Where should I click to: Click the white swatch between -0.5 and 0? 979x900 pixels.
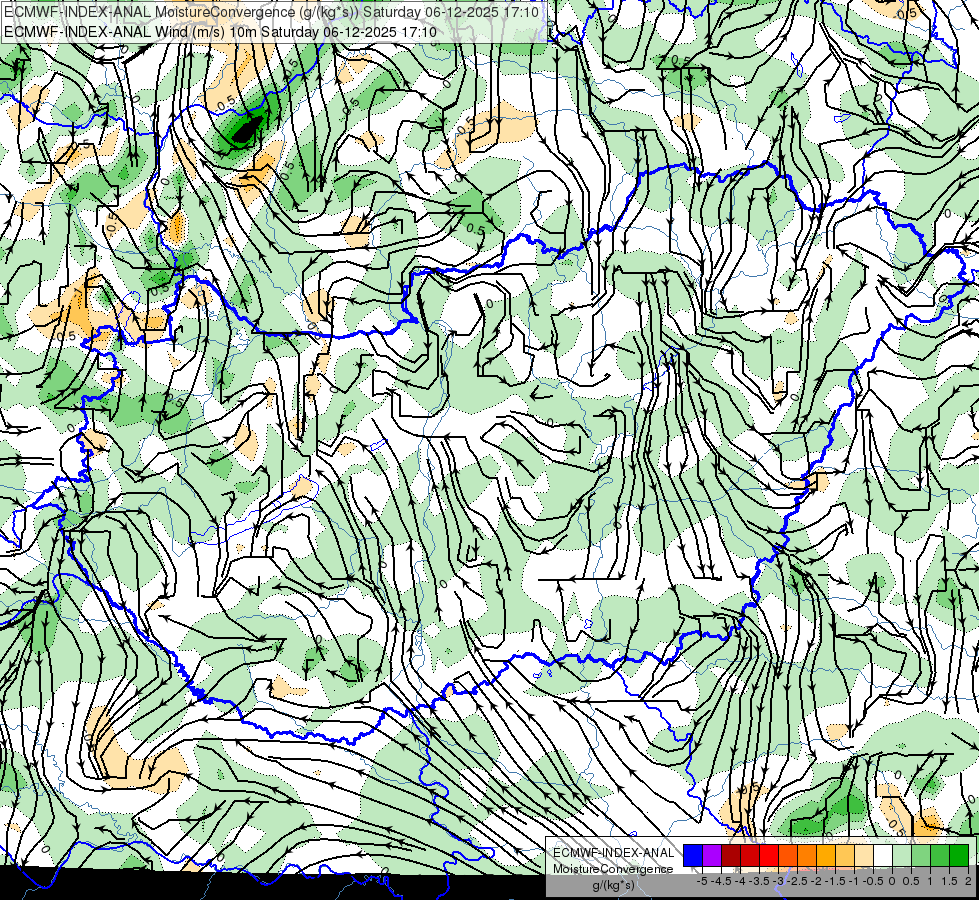click(x=883, y=855)
